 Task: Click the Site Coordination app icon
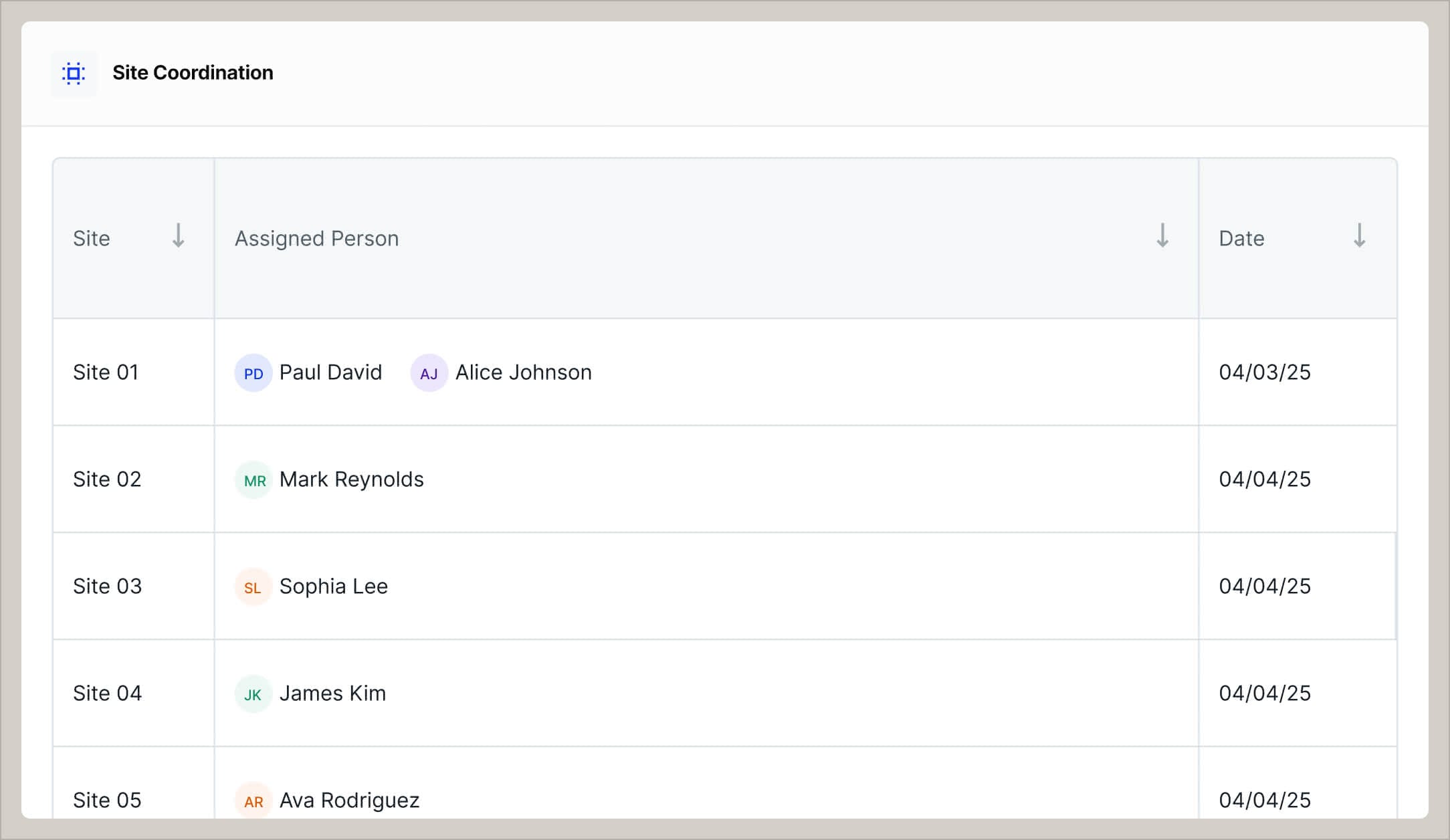tap(74, 73)
